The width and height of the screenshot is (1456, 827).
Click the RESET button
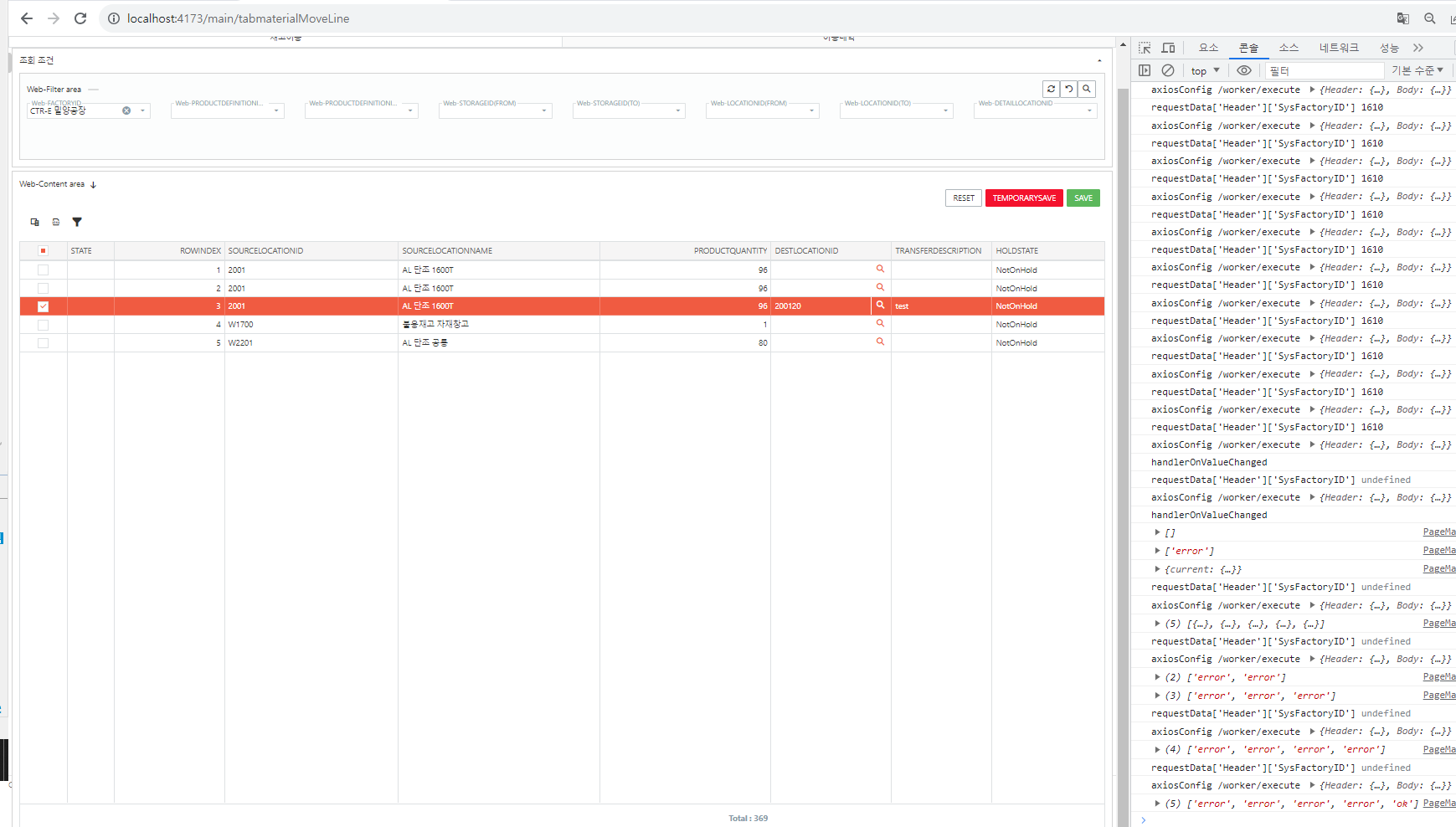click(x=964, y=198)
